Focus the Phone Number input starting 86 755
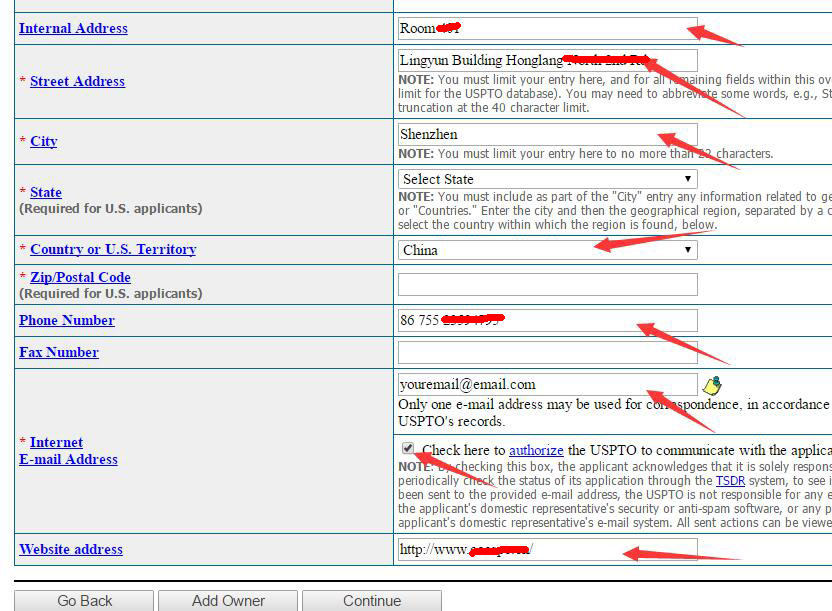This screenshot has width=832, height=611. [548, 320]
